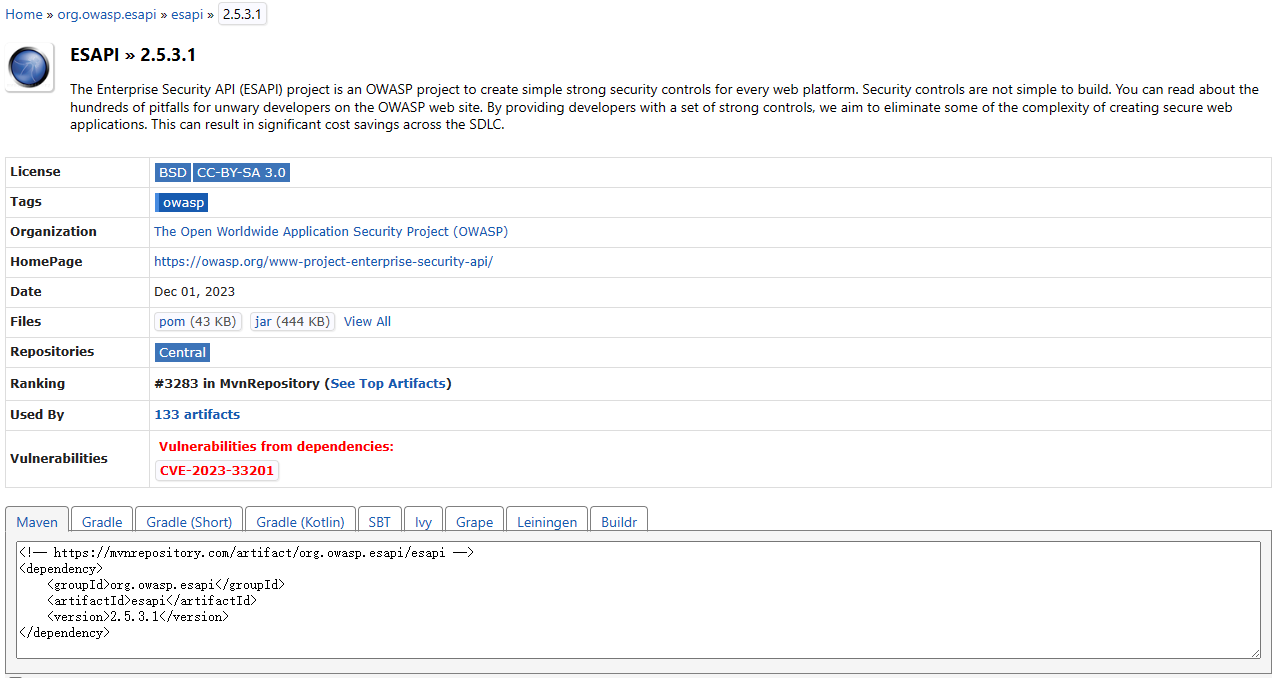Click the Central repository badge
The width and height of the screenshot is (1283, 678).
182,352
